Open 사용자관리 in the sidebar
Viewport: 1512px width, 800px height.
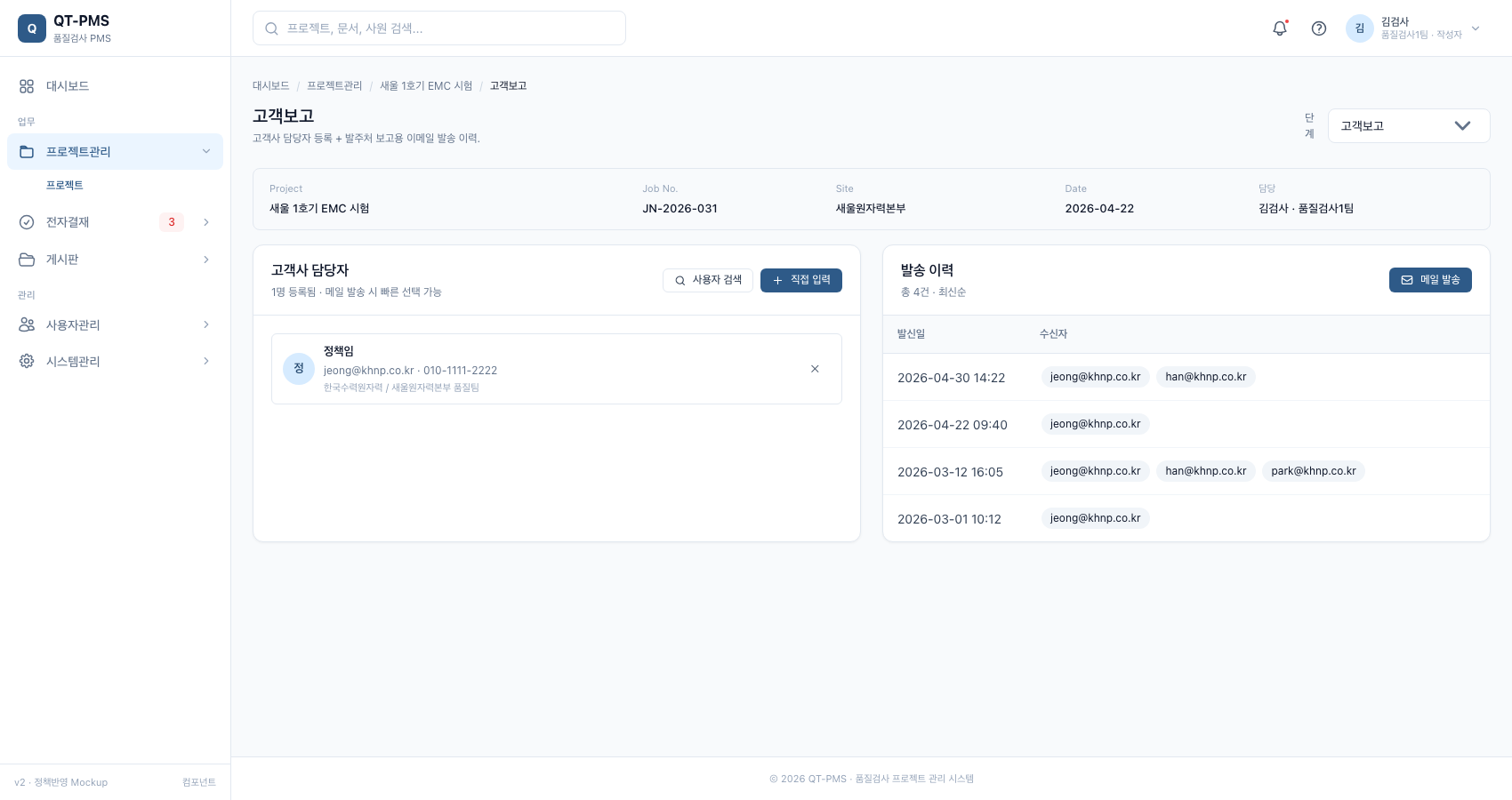tap(115, 325)
